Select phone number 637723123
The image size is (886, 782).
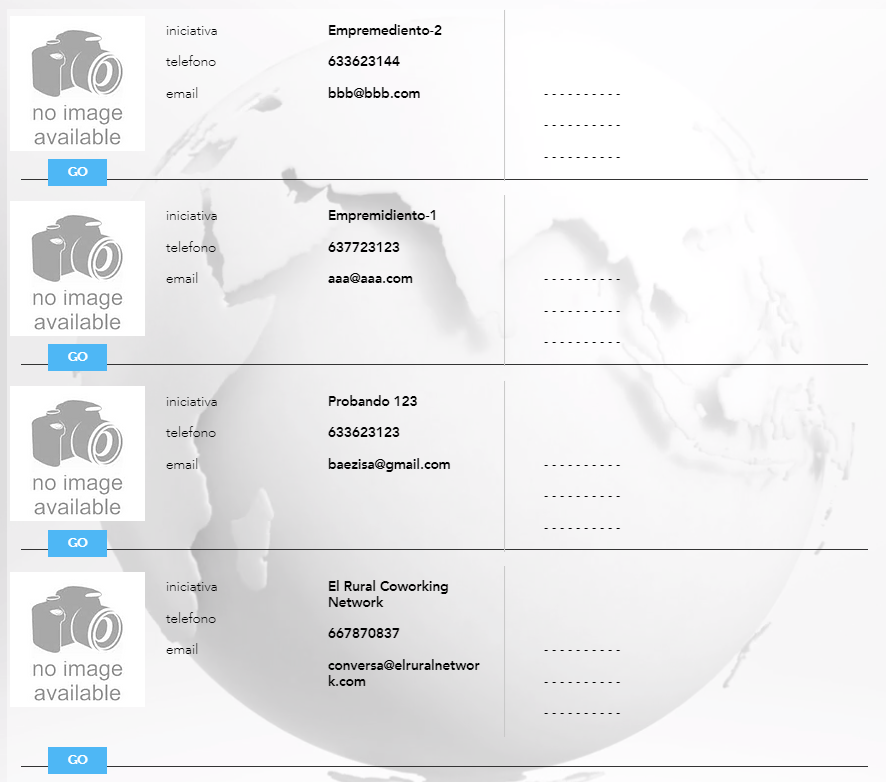364,247
